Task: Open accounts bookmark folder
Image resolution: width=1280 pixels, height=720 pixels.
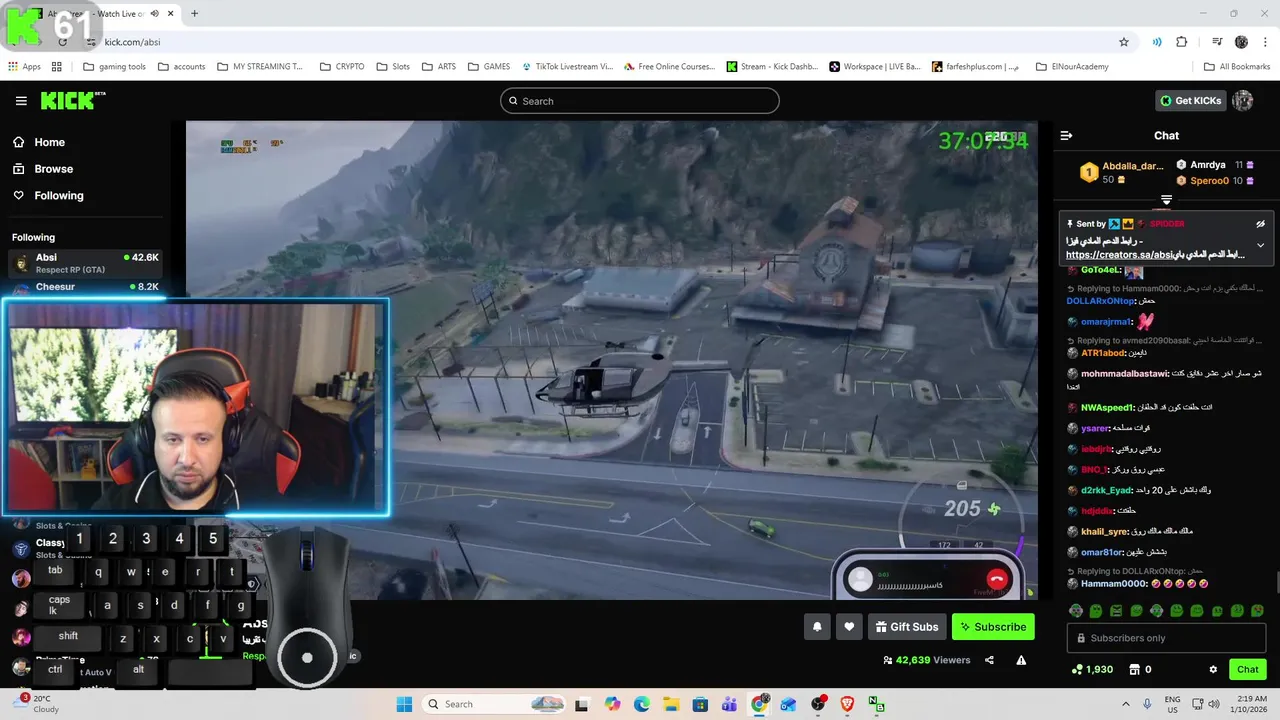Action: tap(181, 67)
